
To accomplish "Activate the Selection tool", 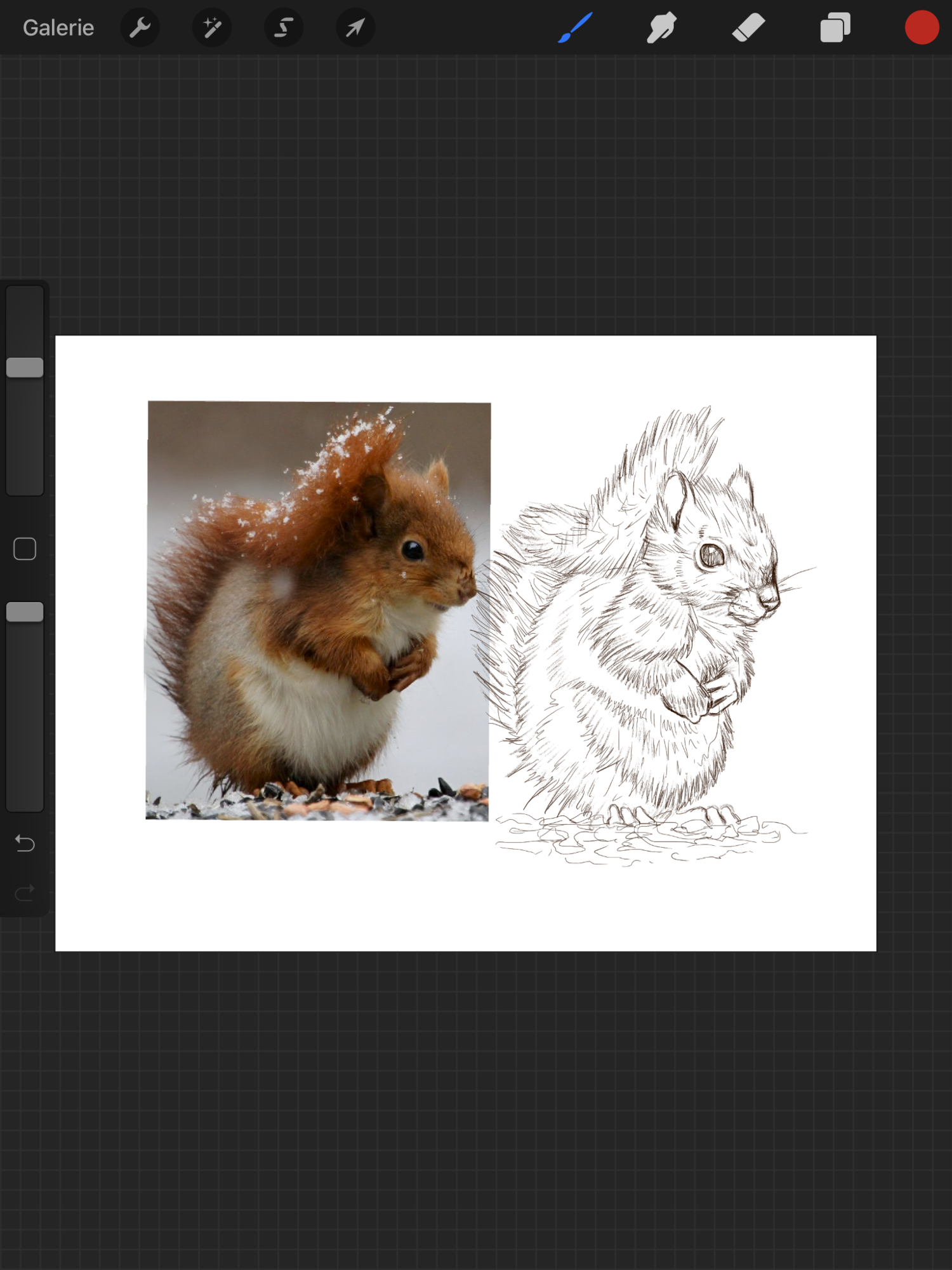I will [284, 28].
